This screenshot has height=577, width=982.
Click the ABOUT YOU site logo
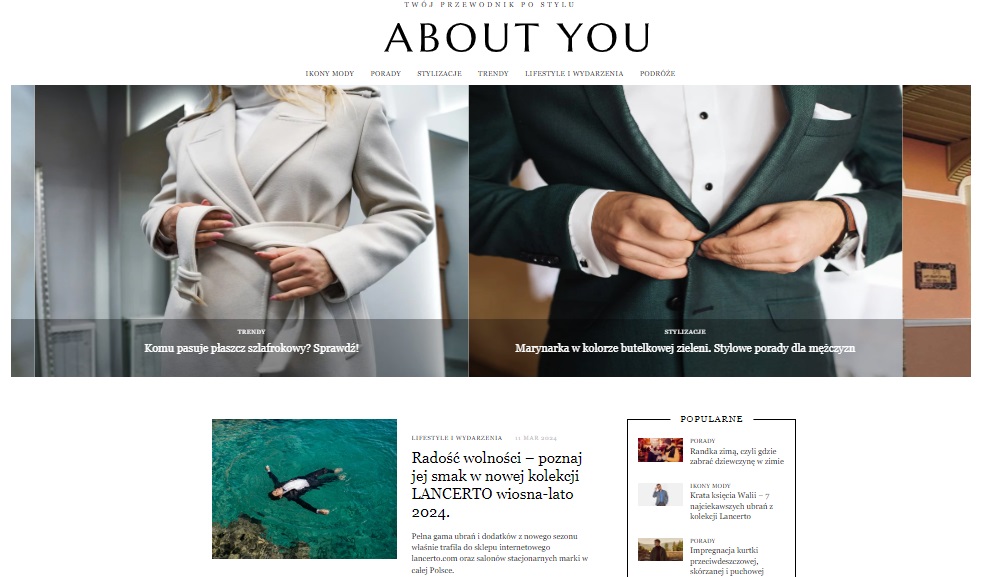point(517,38)
